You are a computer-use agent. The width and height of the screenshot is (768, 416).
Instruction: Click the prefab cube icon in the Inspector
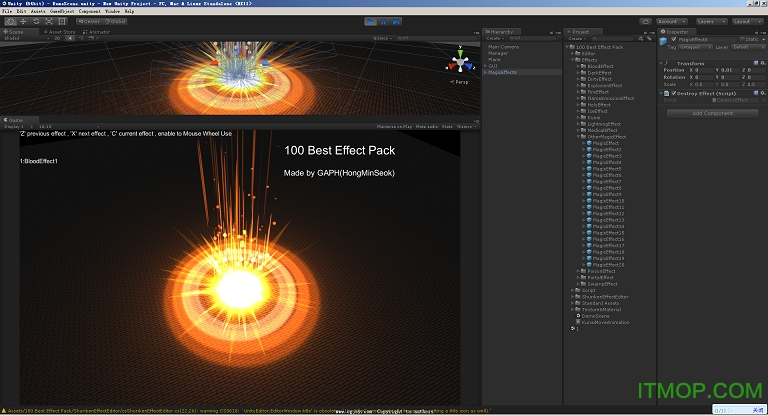click(x=663, y=42)
